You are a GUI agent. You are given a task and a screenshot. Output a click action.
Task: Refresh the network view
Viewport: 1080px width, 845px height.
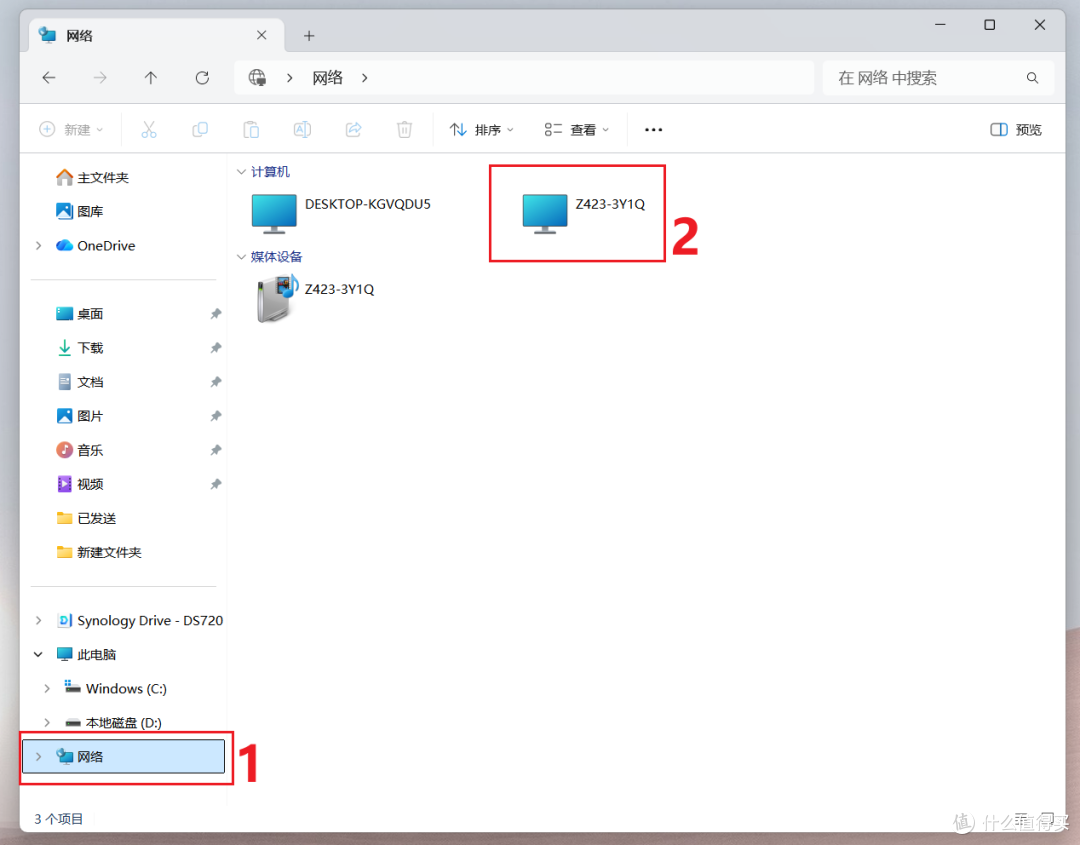[x=202, y=78]
